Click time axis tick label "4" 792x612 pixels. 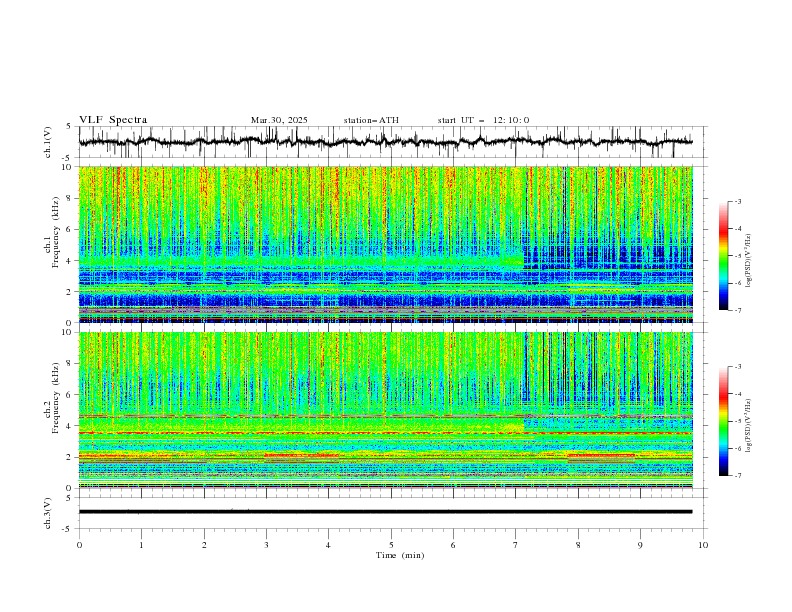click(x=328, y=545)
